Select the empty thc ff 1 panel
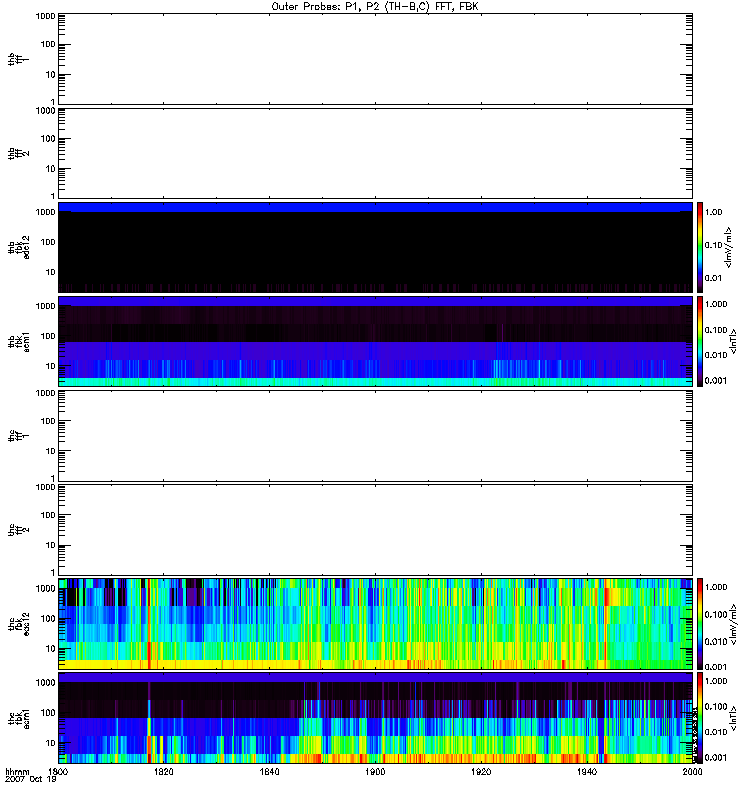The width and height of the screenshot is (750, 800). 375,435
